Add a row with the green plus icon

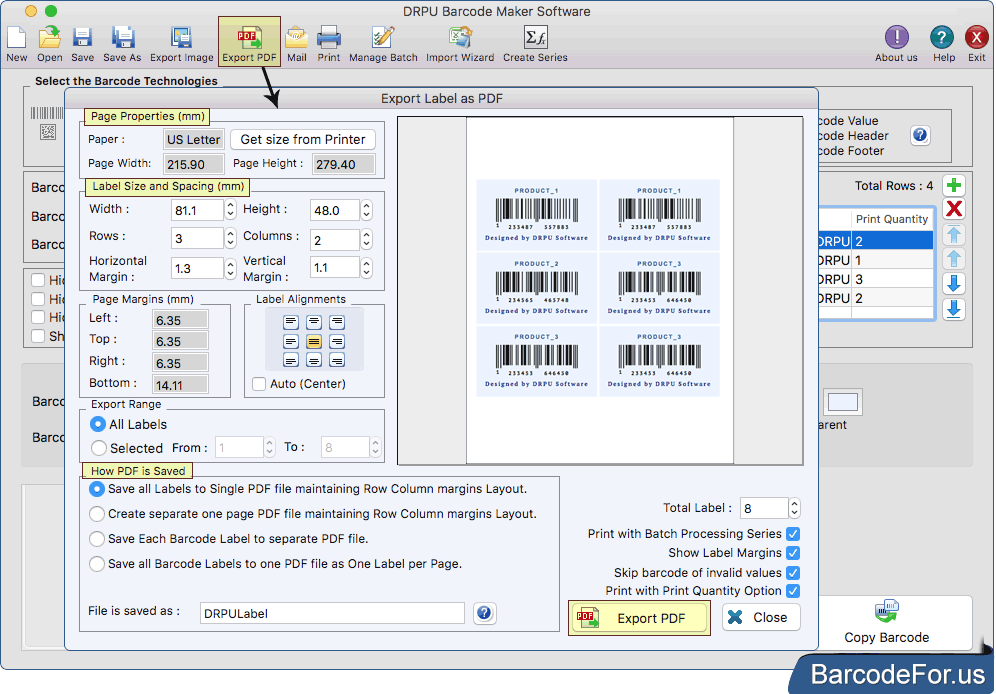(x=953, y=185)
